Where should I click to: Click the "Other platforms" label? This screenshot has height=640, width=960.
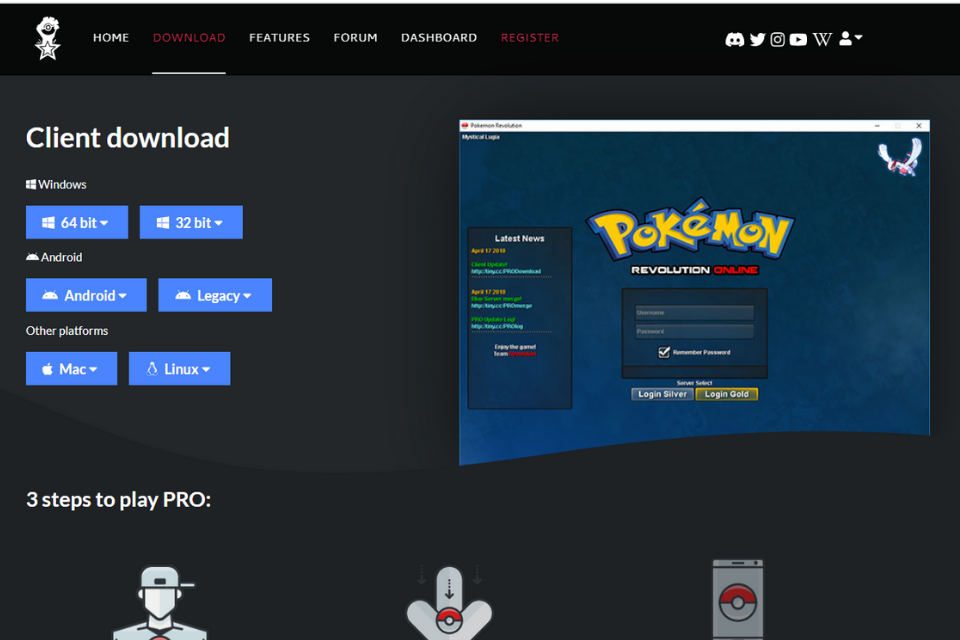(x=67, y=331)
